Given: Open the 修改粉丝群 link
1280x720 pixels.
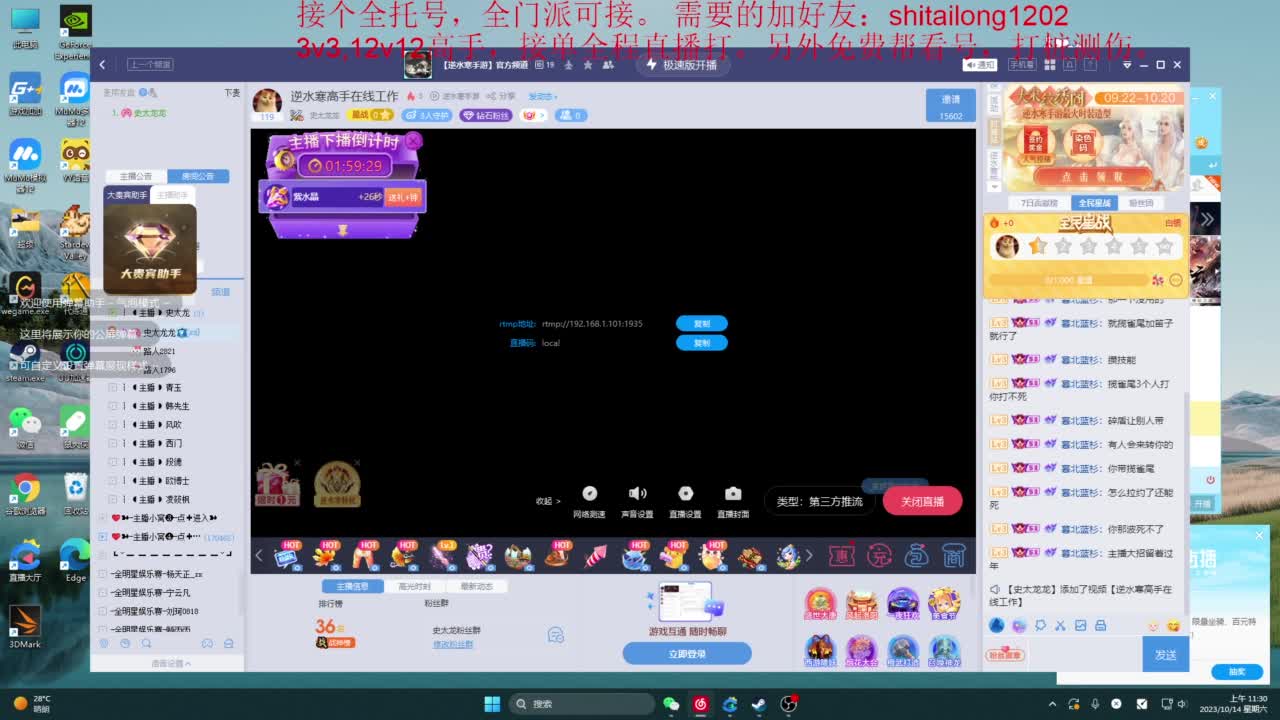Looking at the screenshot, I should (x=453, y=645).
